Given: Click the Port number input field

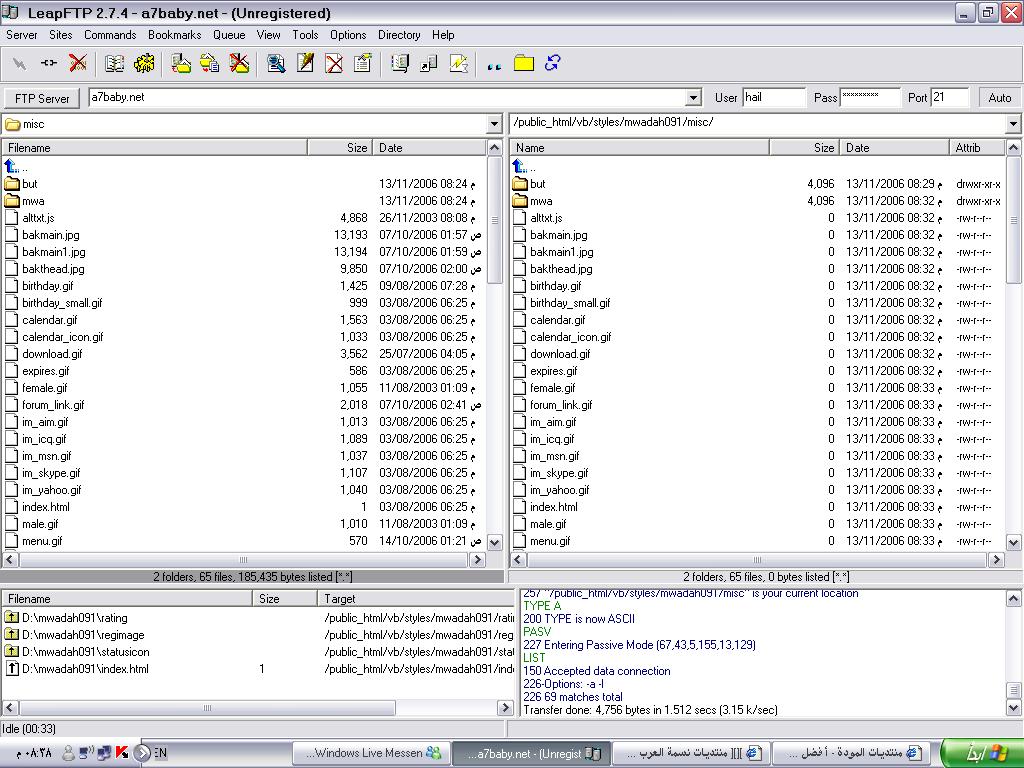Looking at the screenshot, I should pyautogui.click(x=949, y=98).
